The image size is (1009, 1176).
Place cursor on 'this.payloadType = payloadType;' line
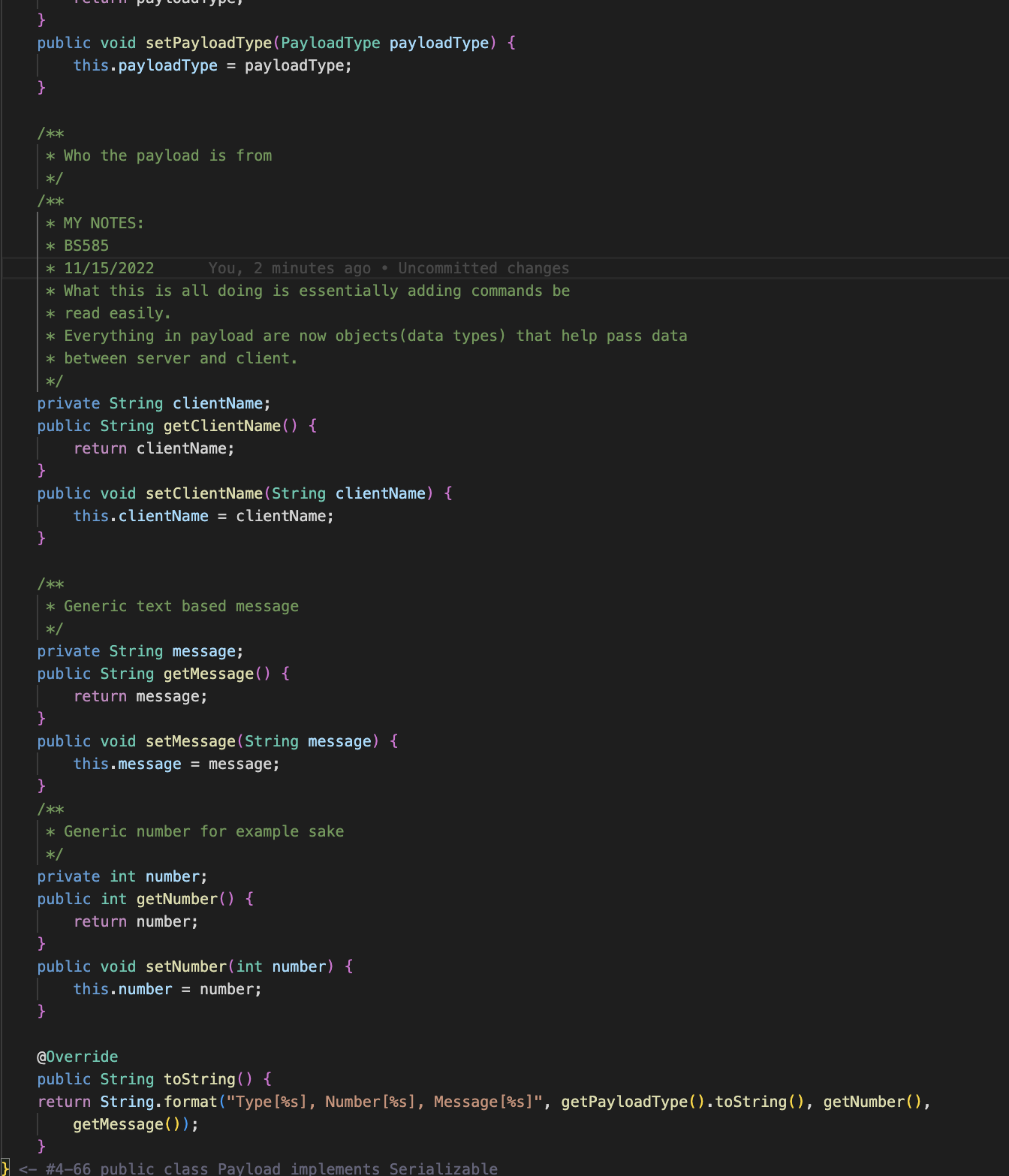[212, 65]
